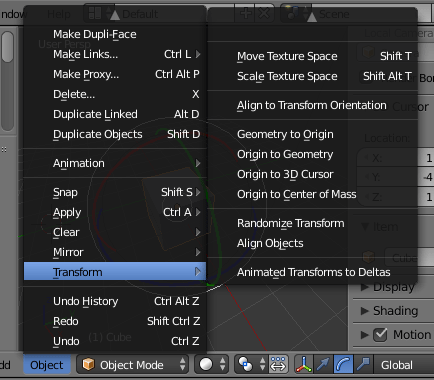Viewport: 434px width, 380px height.
Task: Choose Origin to 3D Cursor
Action: coord(312,174)
